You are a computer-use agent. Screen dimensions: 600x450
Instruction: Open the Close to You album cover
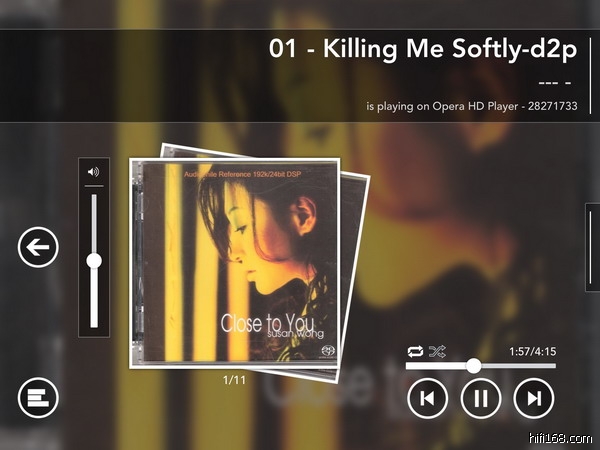[235, 263]
